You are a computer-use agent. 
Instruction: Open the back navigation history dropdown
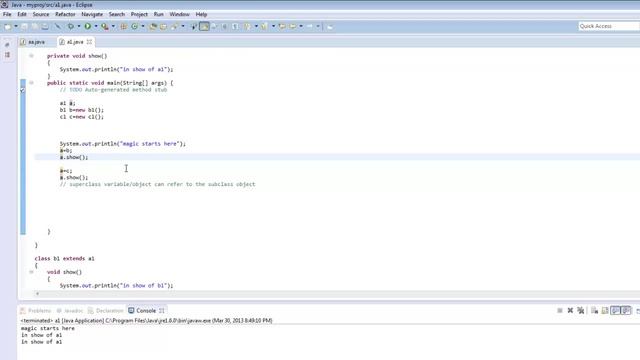click(301, 27)
